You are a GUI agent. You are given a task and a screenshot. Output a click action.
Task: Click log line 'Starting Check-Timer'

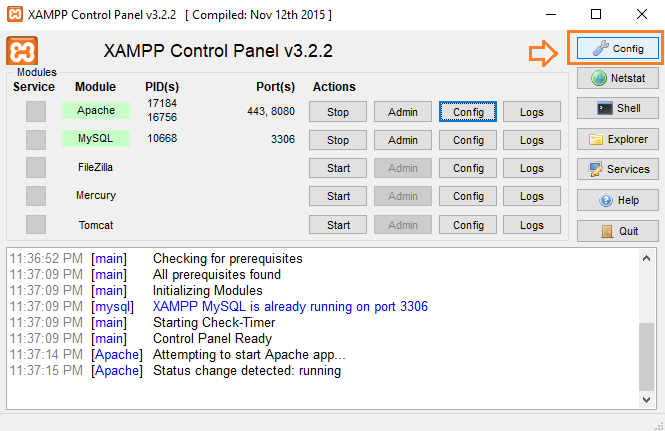(x=214, y=322)
